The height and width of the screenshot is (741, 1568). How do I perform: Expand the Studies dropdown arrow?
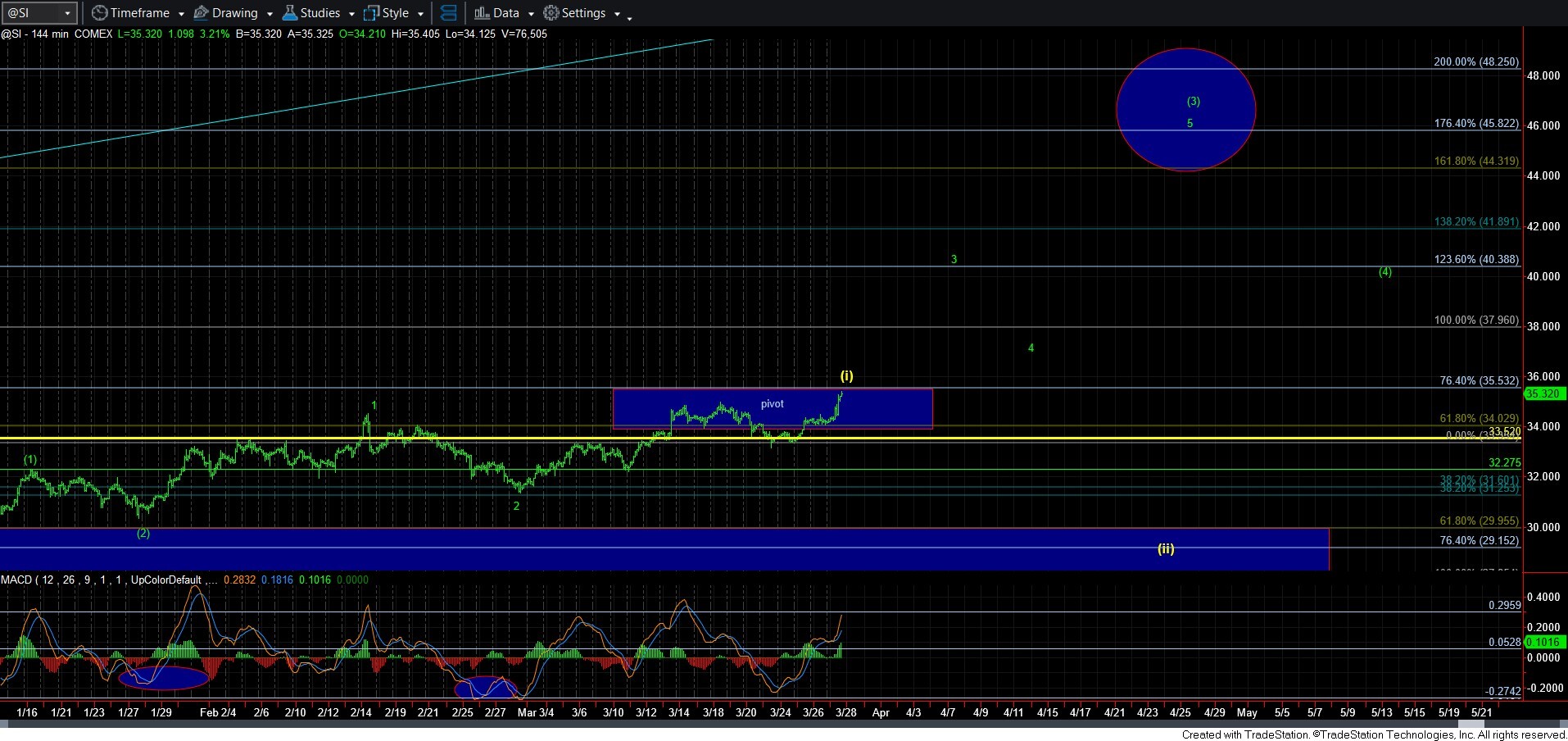point(351,14)
